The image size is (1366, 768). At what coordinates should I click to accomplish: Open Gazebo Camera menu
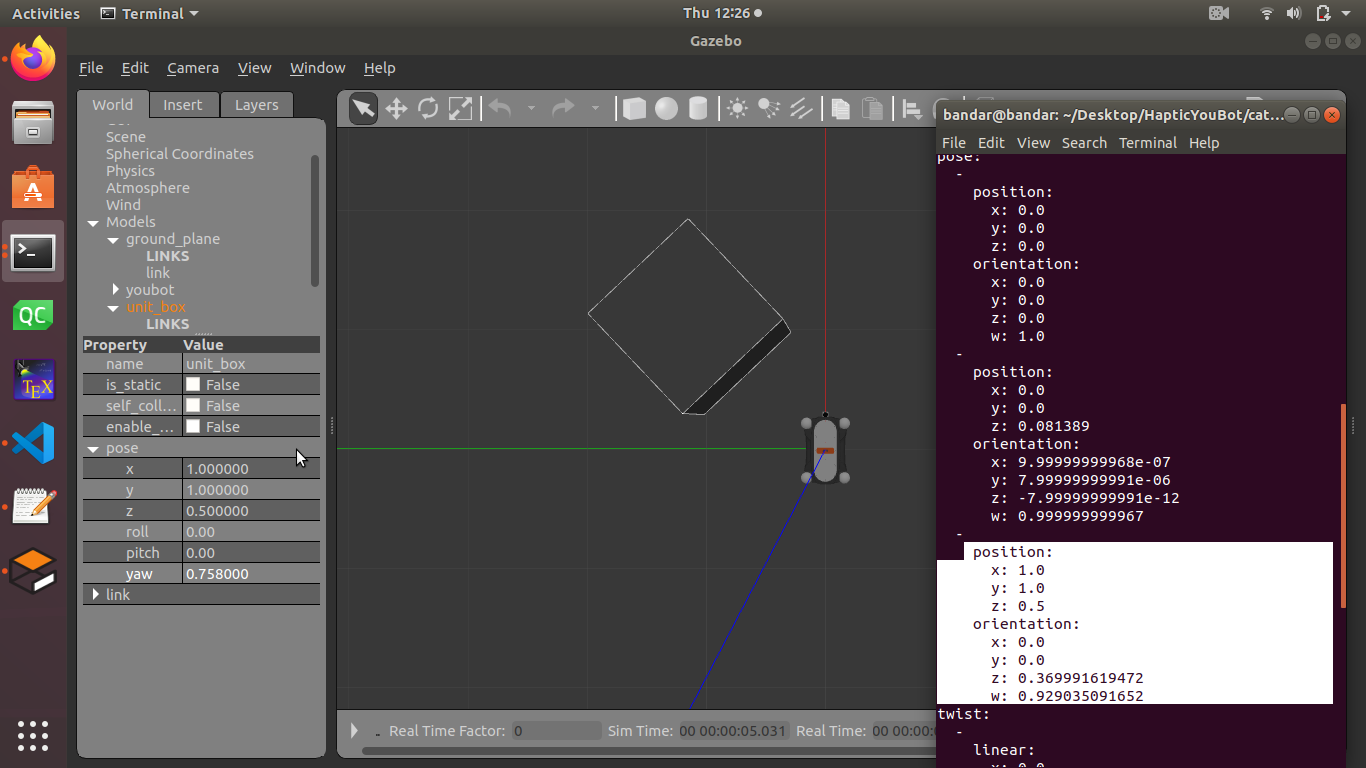tap(193, 68)
